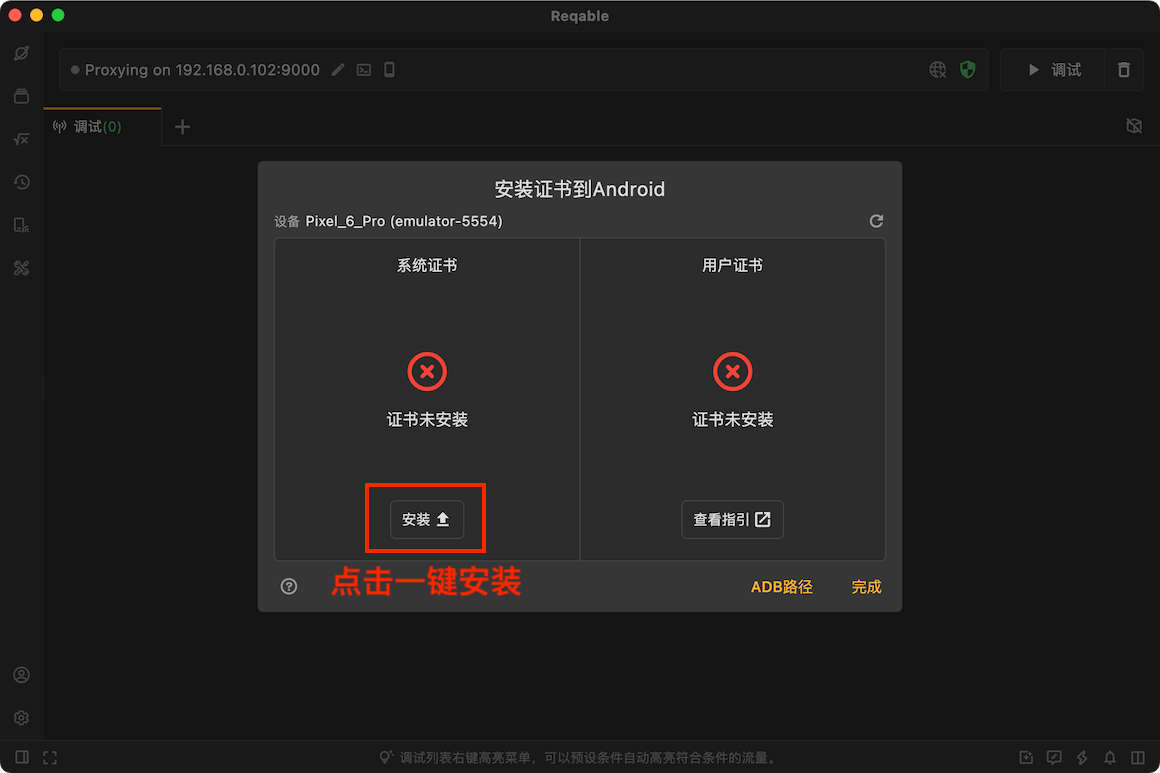The image size is (1160, 773).
Task: Start capture with the 调试 play button
Action: 1053,70
